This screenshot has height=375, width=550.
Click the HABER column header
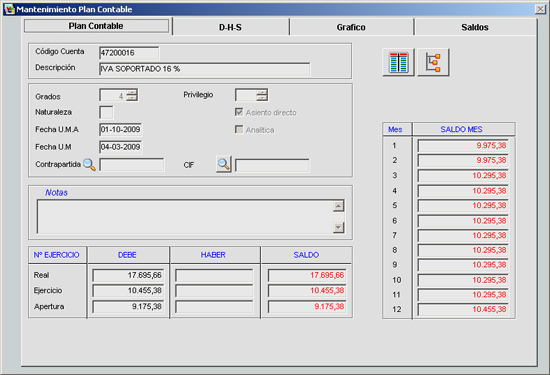[x=213, y=255]
